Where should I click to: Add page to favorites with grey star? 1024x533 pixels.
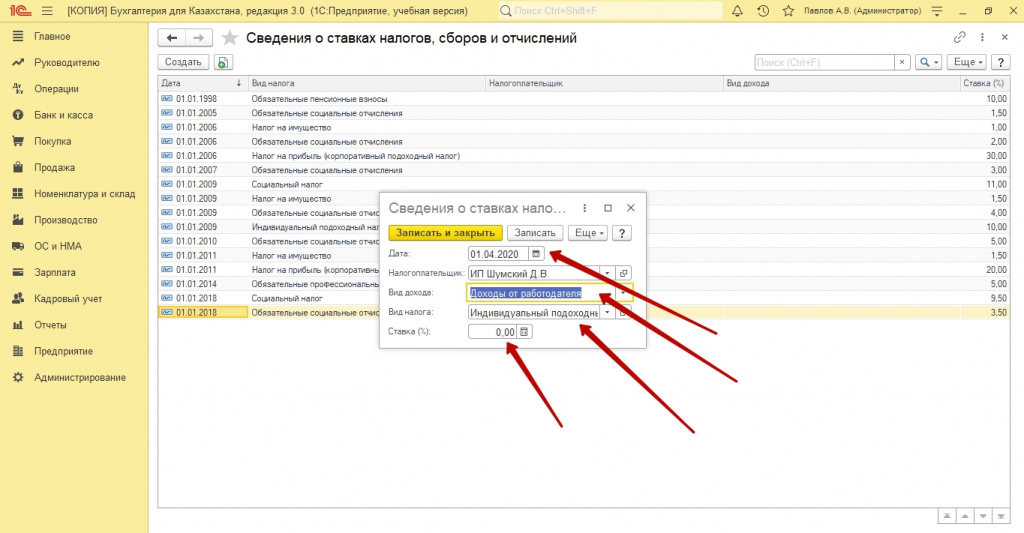229,38
